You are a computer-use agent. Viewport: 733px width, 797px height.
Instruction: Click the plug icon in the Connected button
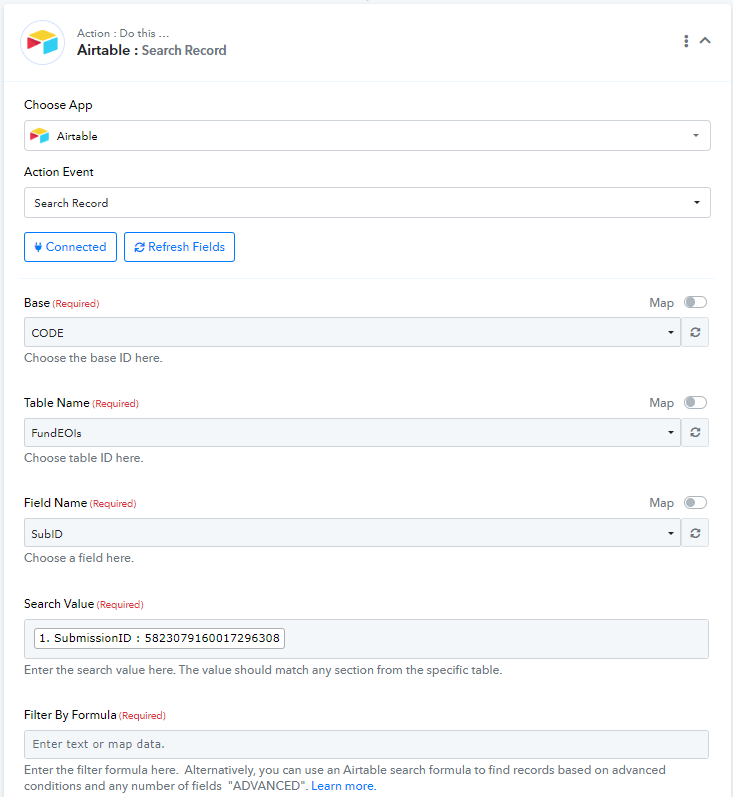[38, 247]
